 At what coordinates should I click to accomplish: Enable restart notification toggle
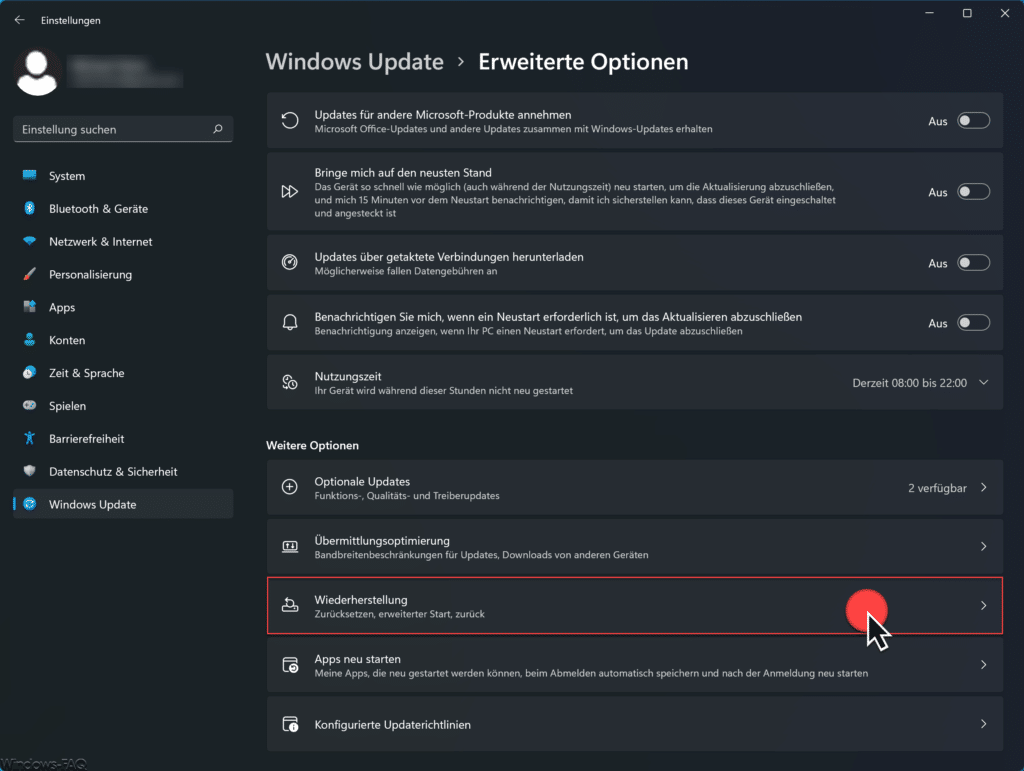click(x=973, y=323)
